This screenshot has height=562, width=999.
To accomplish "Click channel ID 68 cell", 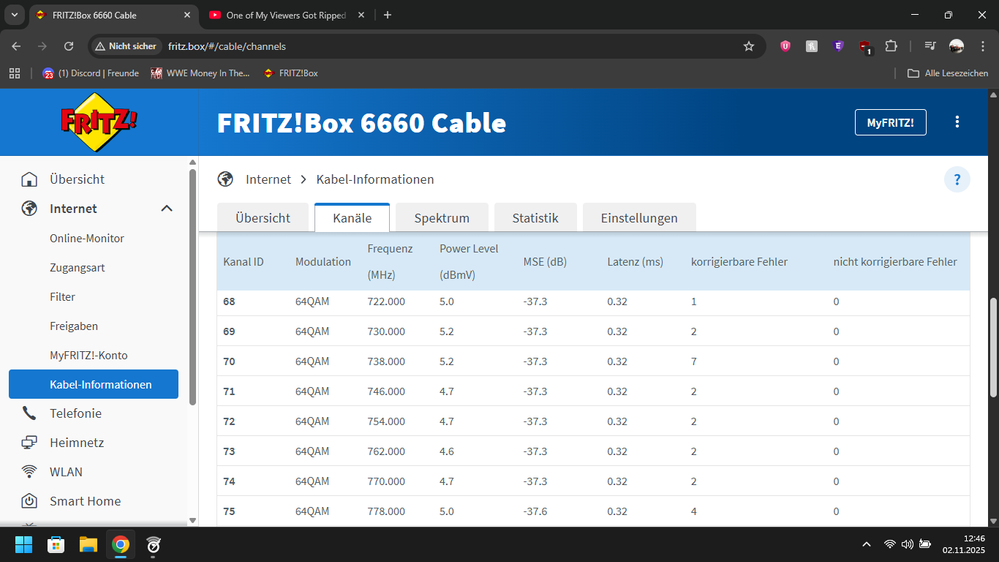I will coord(229,301).
